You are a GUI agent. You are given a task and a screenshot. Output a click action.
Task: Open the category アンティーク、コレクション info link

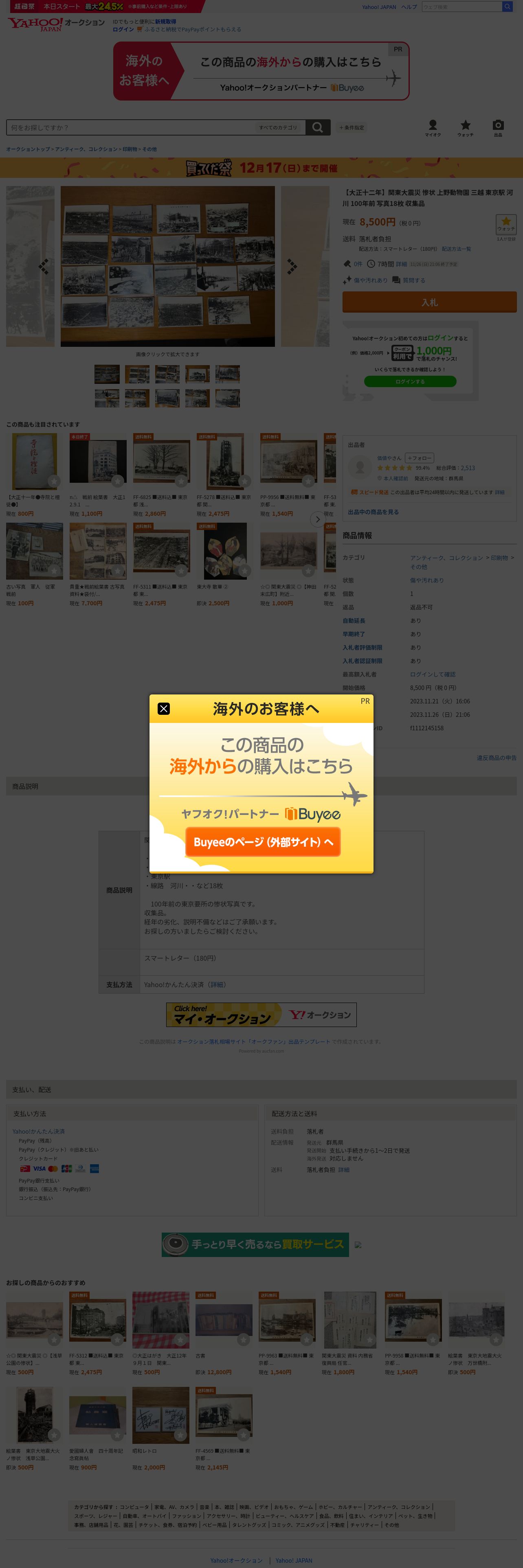(x=446, y=558)
